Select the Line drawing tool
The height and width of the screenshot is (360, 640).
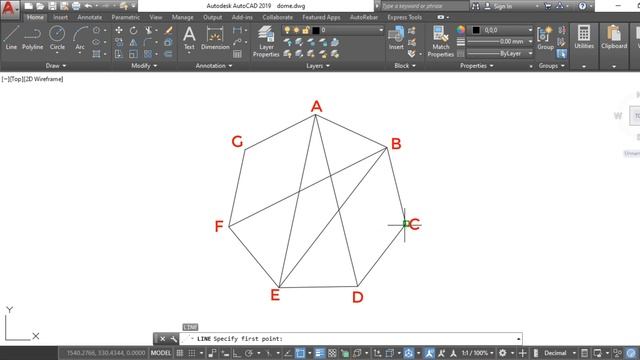11,38
